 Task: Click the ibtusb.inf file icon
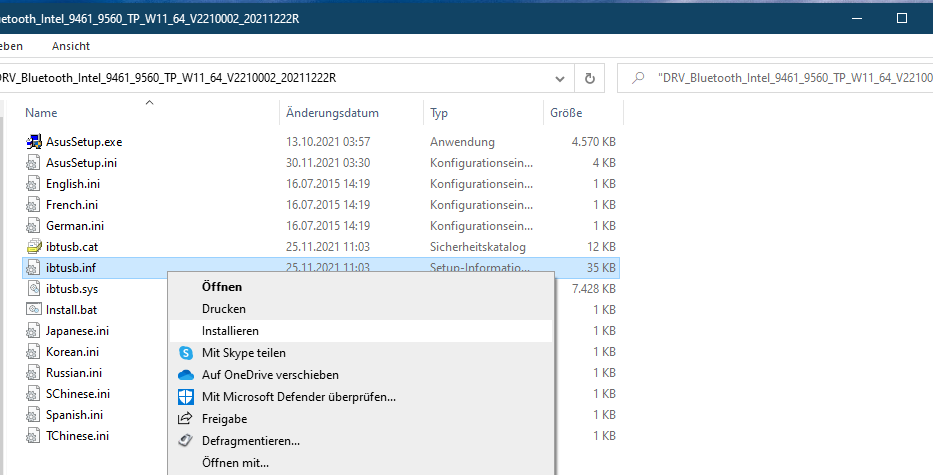point(34,268)
